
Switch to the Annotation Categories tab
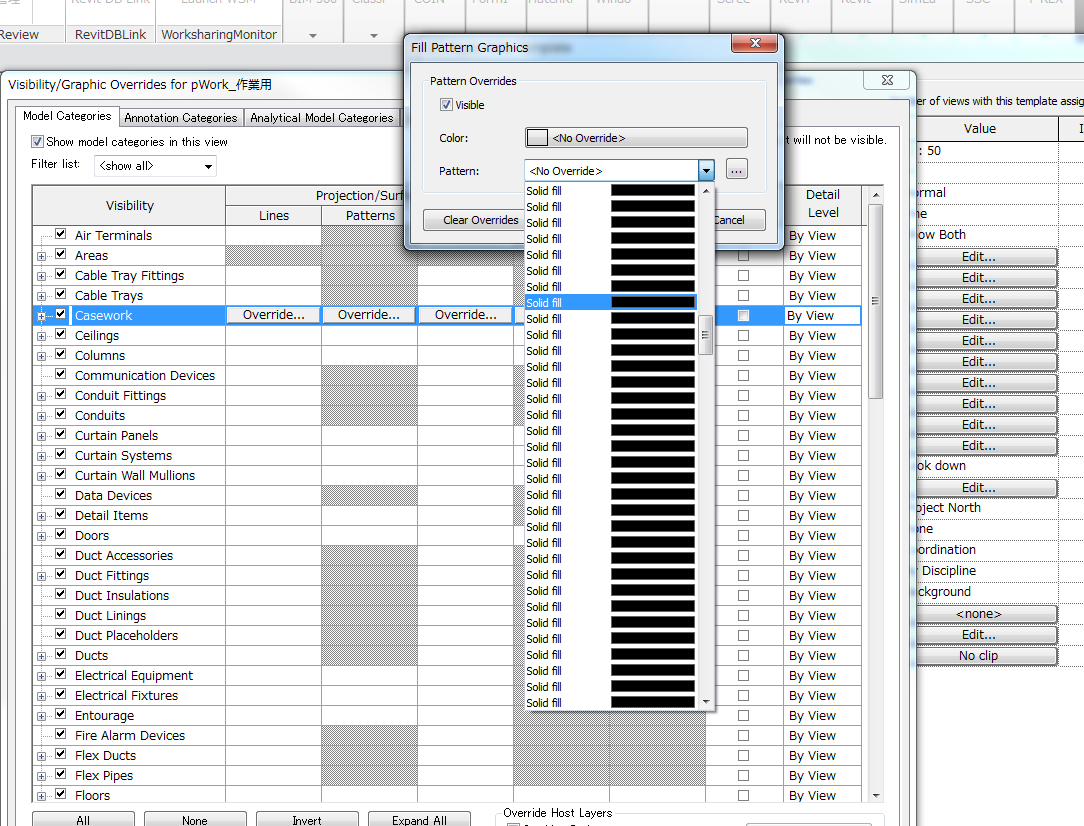point(180,117)
